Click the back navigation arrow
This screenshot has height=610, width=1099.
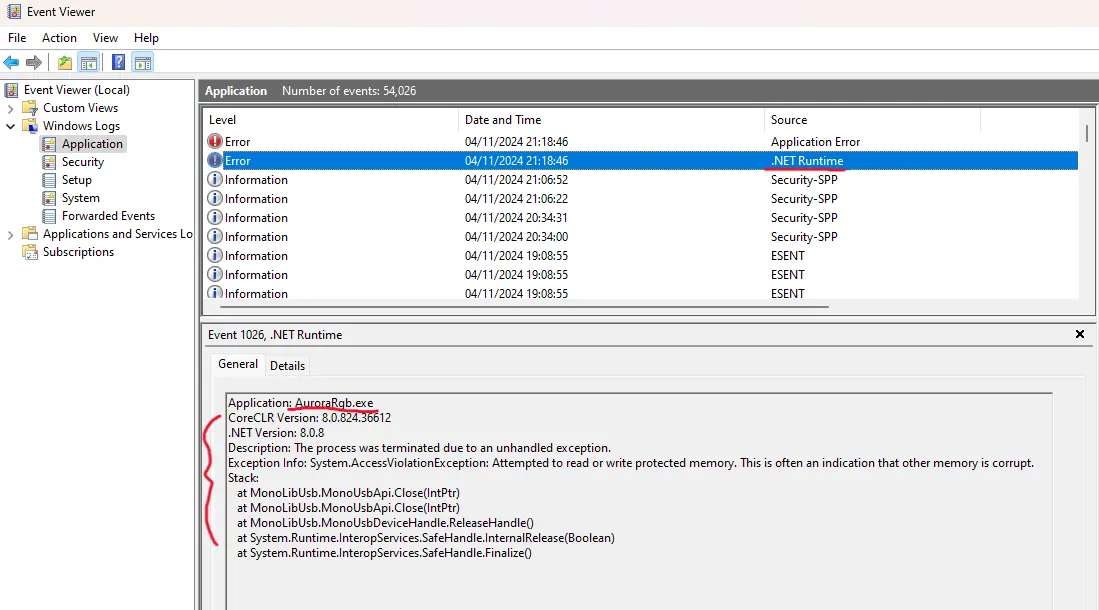pyautogui.click(x=10, y=62)
